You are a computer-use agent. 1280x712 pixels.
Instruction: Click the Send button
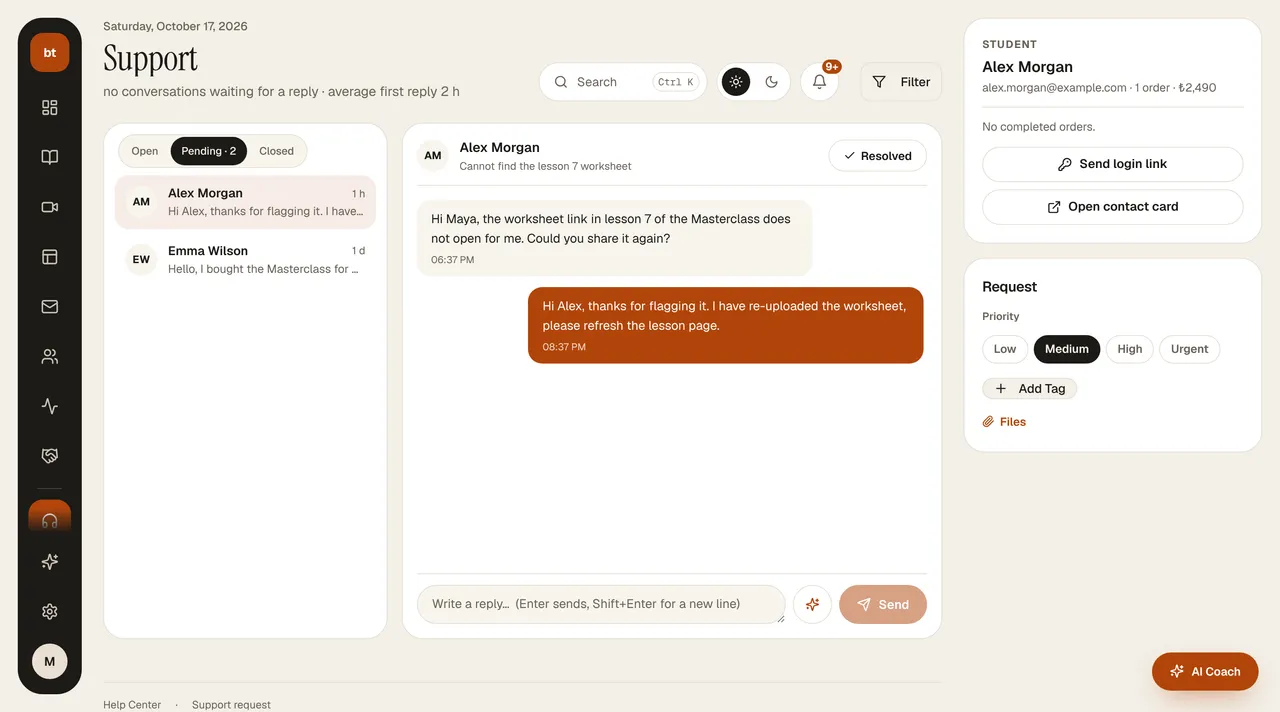pos(883,604)
